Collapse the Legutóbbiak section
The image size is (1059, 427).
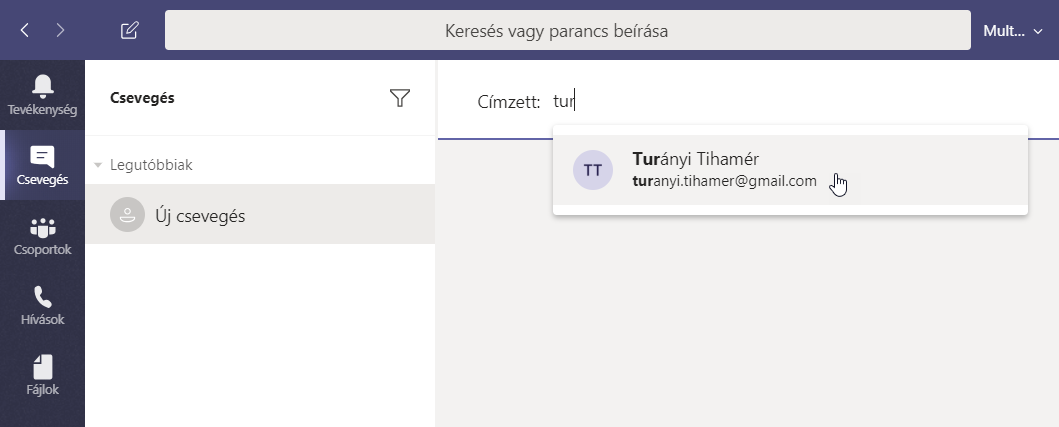coord(98,165)
